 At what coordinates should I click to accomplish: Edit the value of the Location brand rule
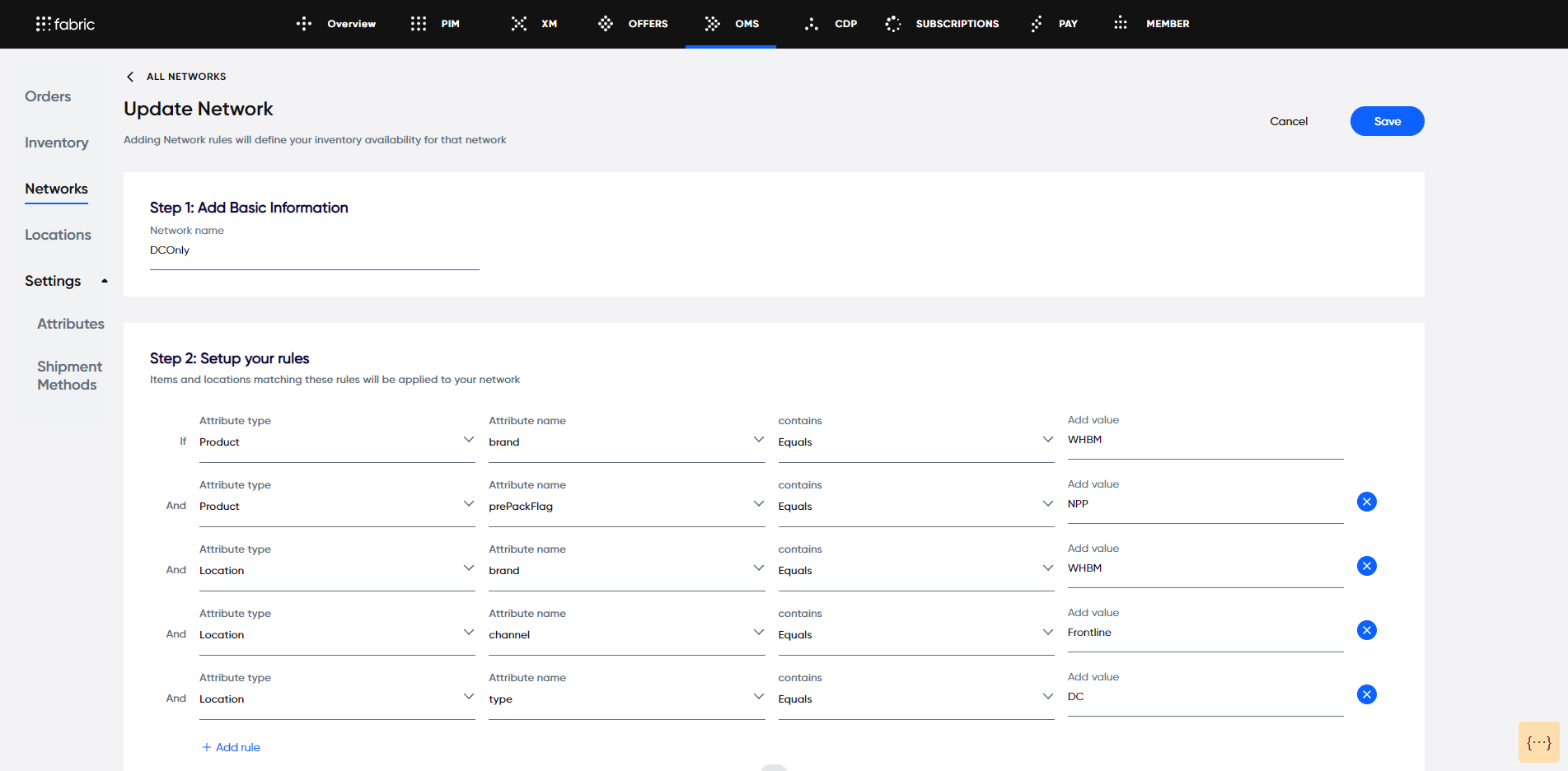coord(1205,568)
